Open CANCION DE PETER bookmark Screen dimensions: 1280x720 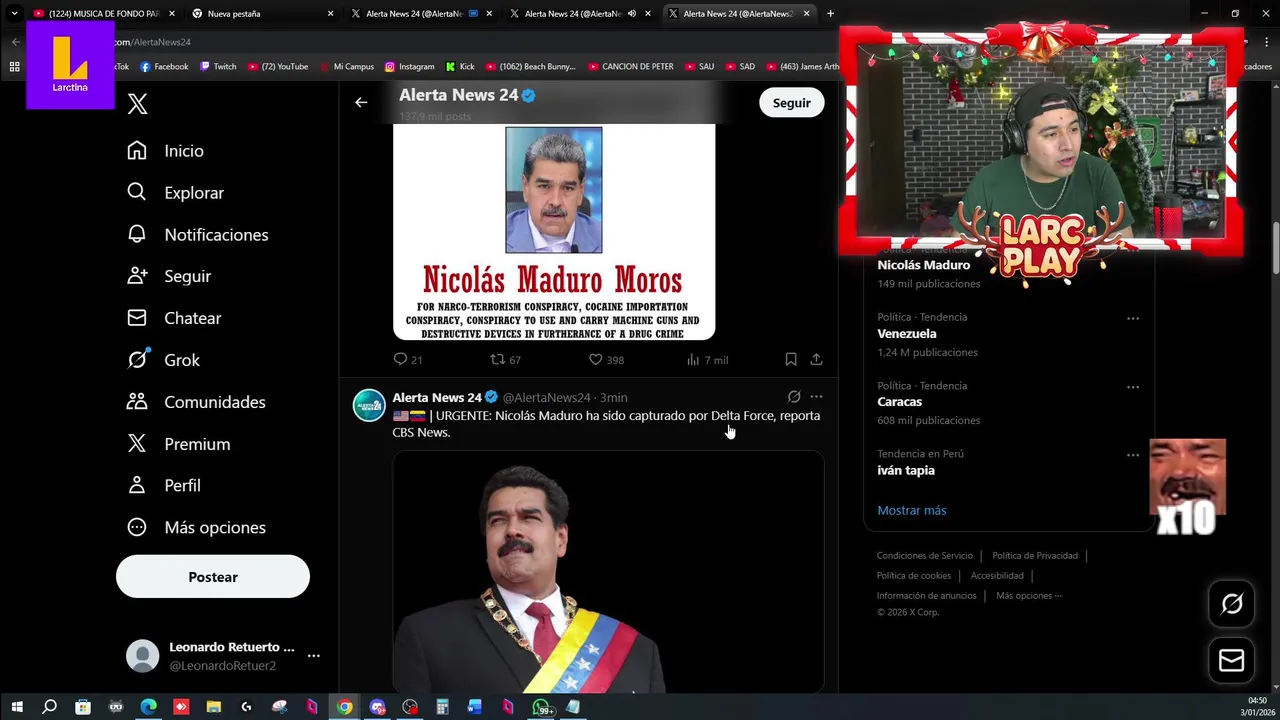click(631, 67)
